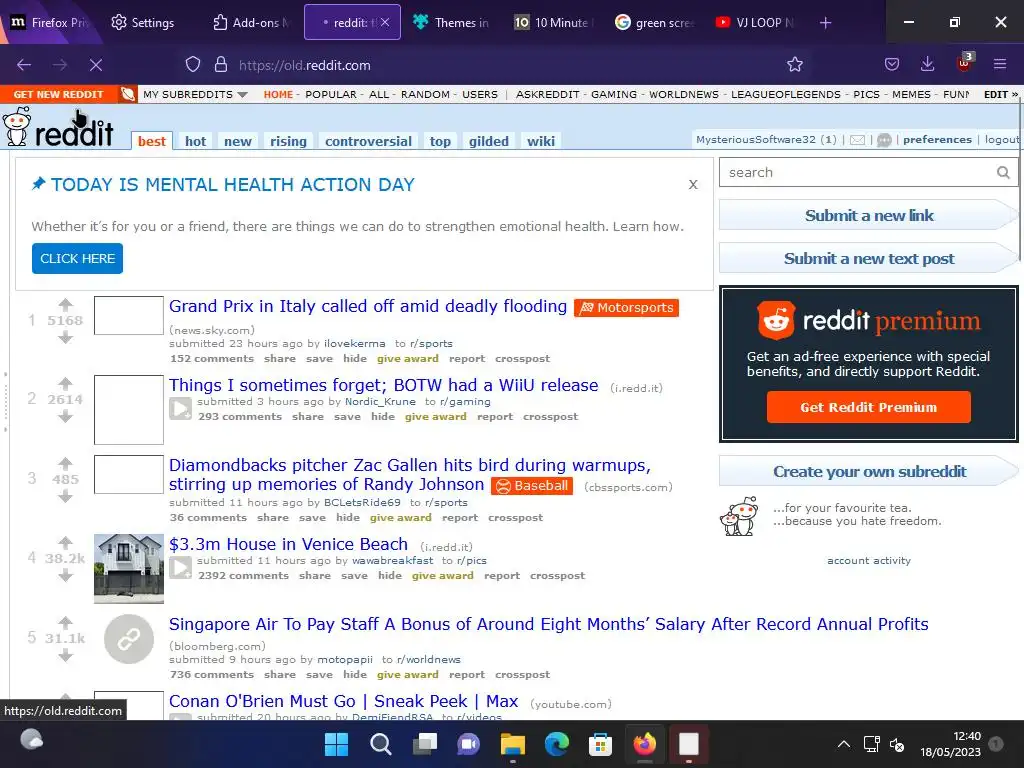Upvote BOTW had a WiiU release post
Image resolution: width=1024 pixels, height=768 pixels.
[65, 383]
